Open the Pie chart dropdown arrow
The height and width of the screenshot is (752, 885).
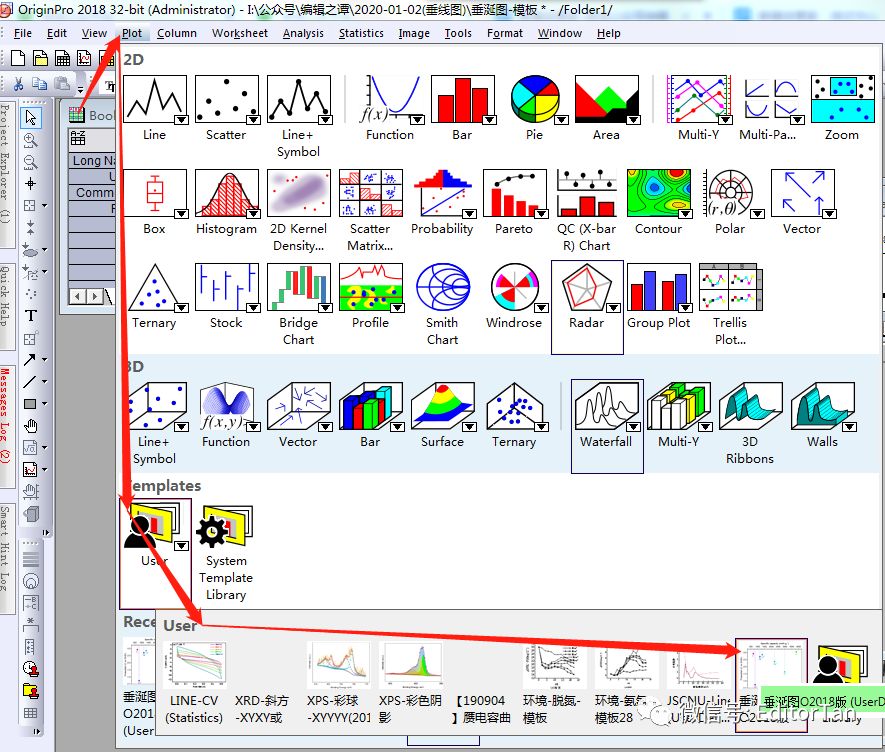(561, 119)
